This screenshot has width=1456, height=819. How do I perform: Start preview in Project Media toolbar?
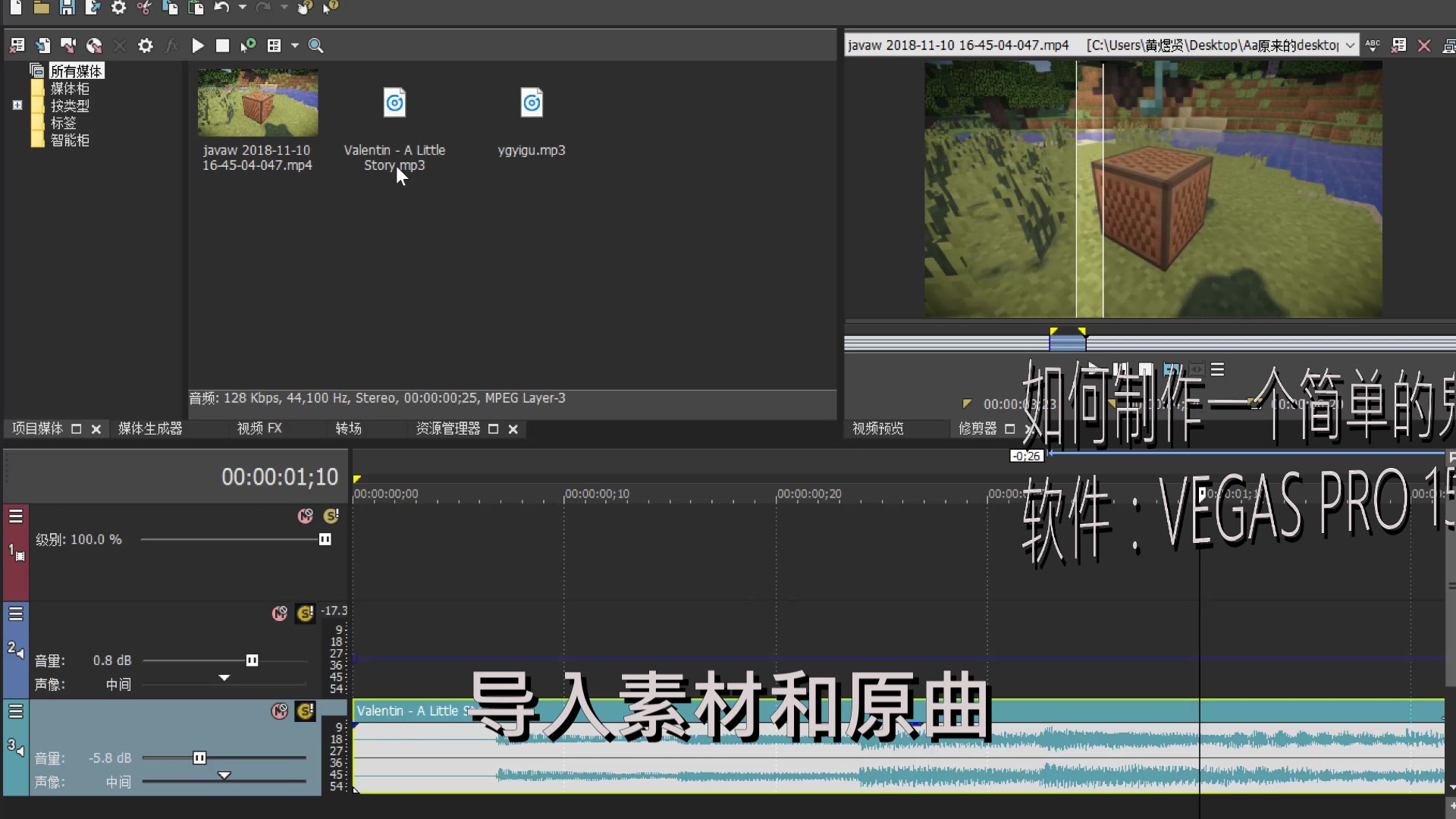point(197,45)
